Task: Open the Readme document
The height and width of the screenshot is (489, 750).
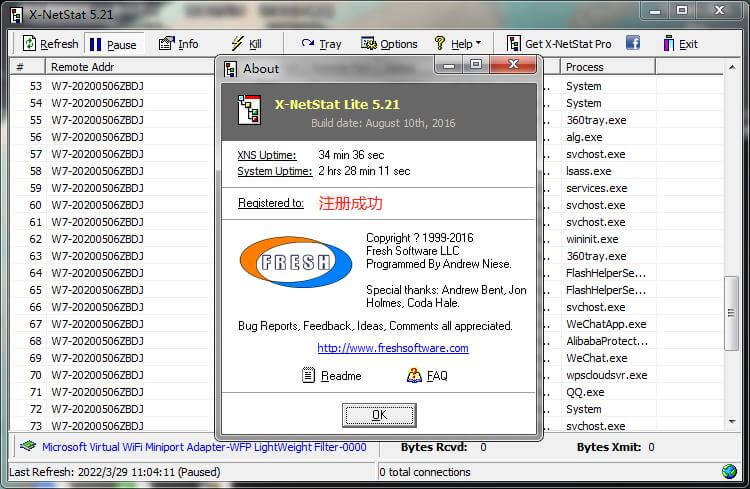Action: [x=331, y=376]
